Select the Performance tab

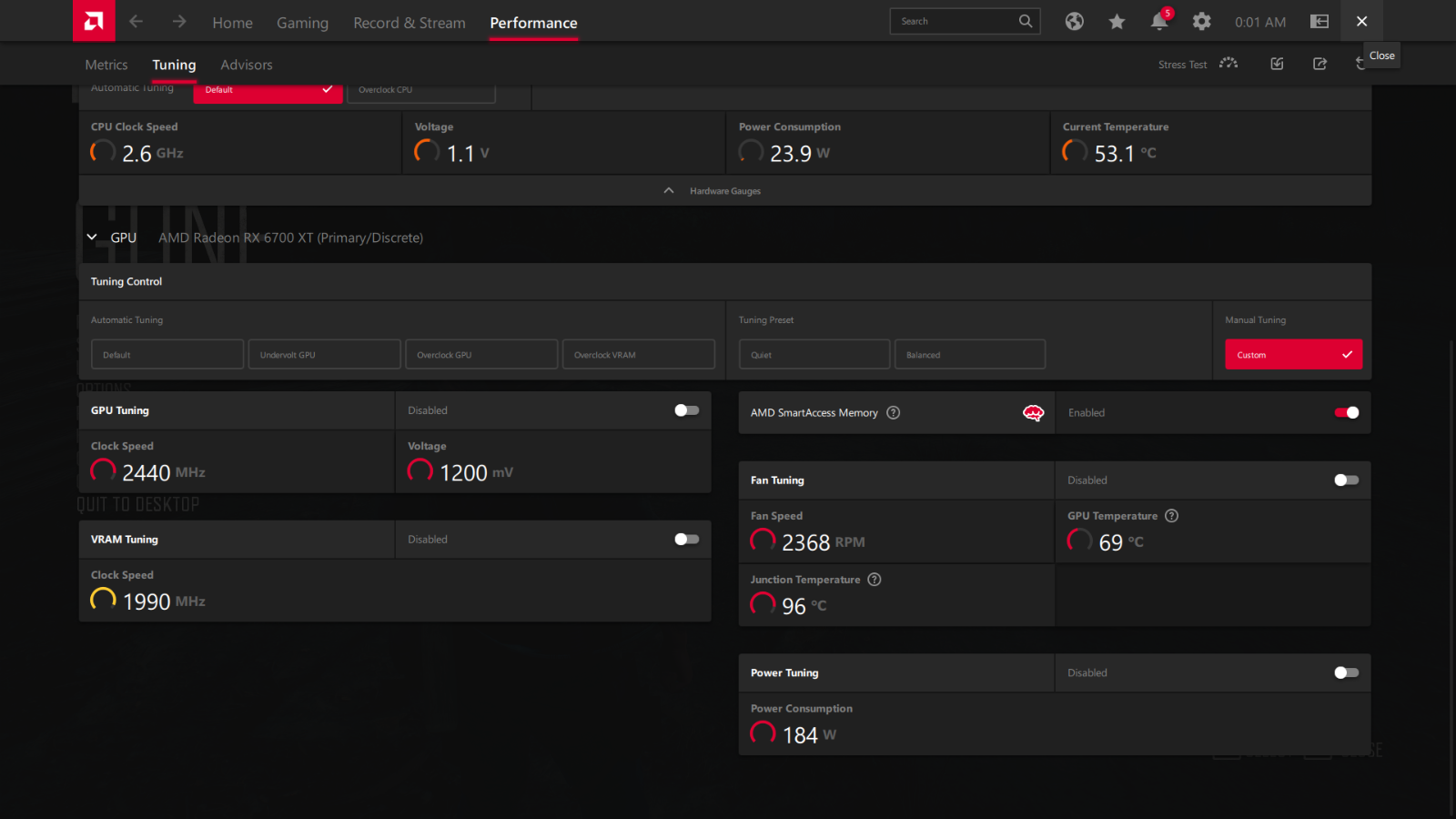pyautogui.click(x=533, y=23)
